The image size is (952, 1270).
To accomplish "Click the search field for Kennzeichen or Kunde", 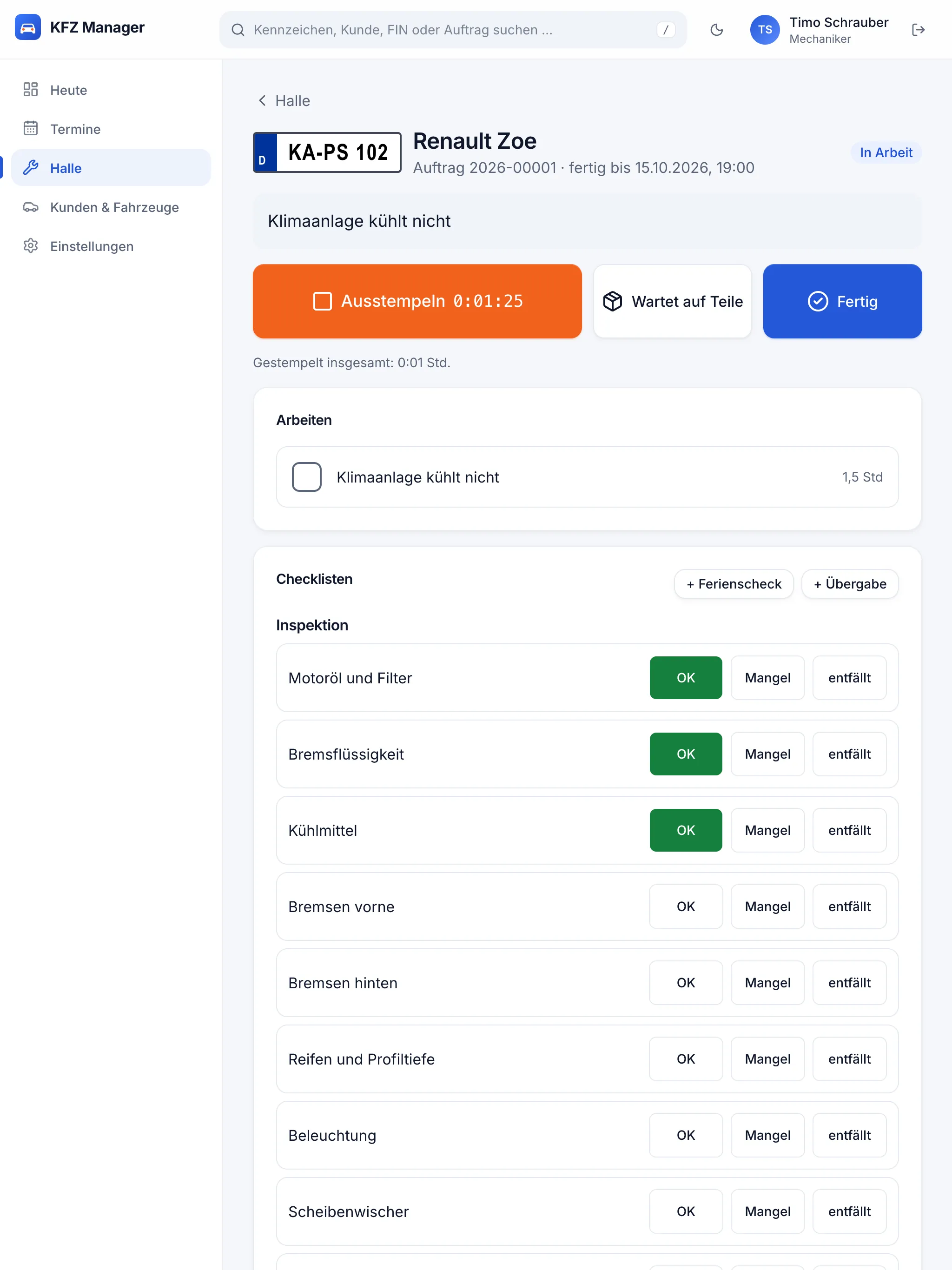I will 453,30.
